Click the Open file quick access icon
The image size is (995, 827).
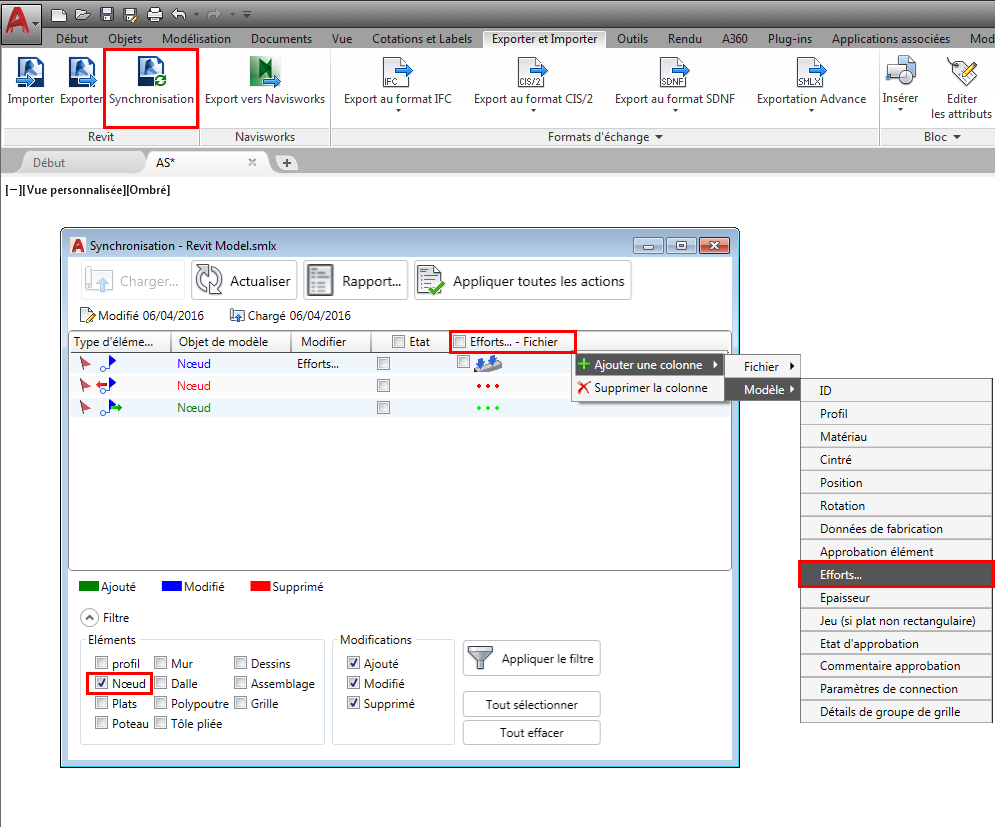point(82,14)
